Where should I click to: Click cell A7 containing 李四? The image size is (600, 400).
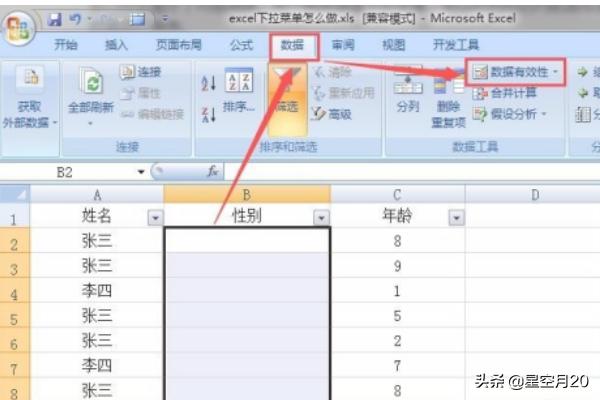click(x=97, y=365)
